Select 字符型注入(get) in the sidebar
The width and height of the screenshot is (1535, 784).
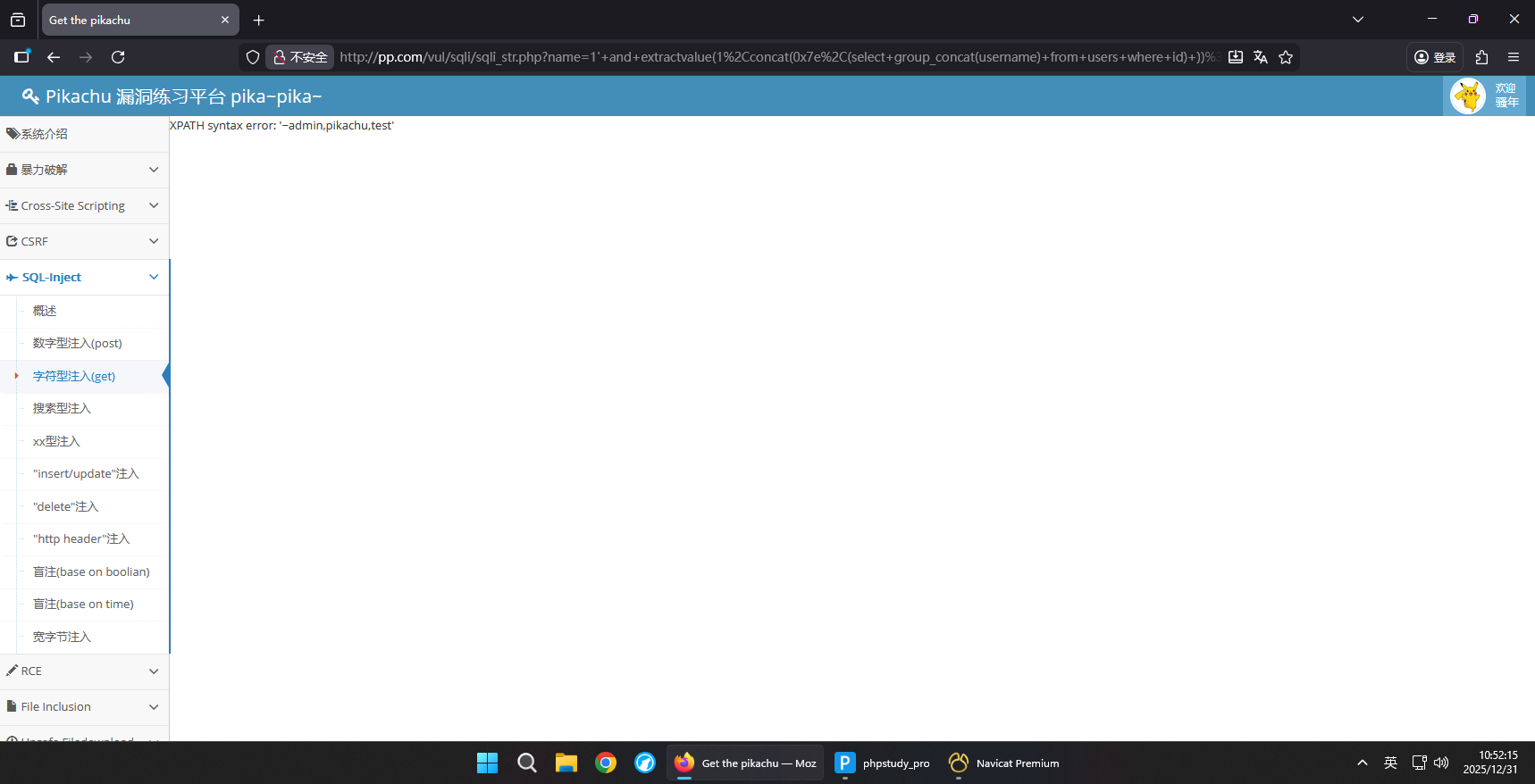click(x=74, y=376)
